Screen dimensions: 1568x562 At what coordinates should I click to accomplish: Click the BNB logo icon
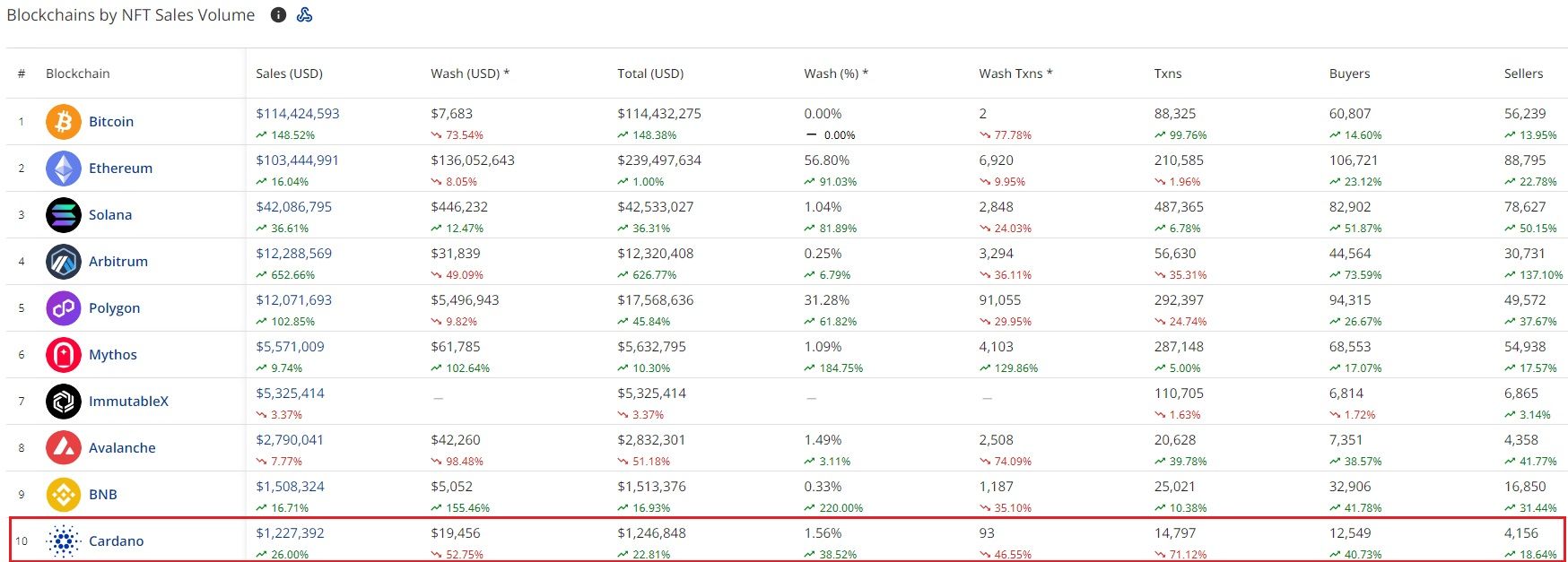point(64,495)
